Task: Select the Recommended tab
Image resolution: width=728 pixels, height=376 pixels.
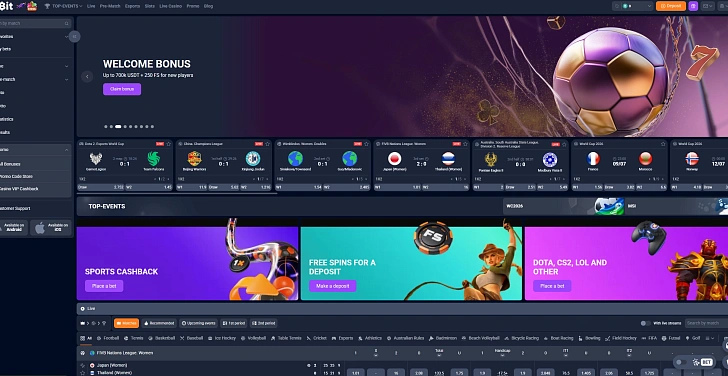Action: click(159, 323)
